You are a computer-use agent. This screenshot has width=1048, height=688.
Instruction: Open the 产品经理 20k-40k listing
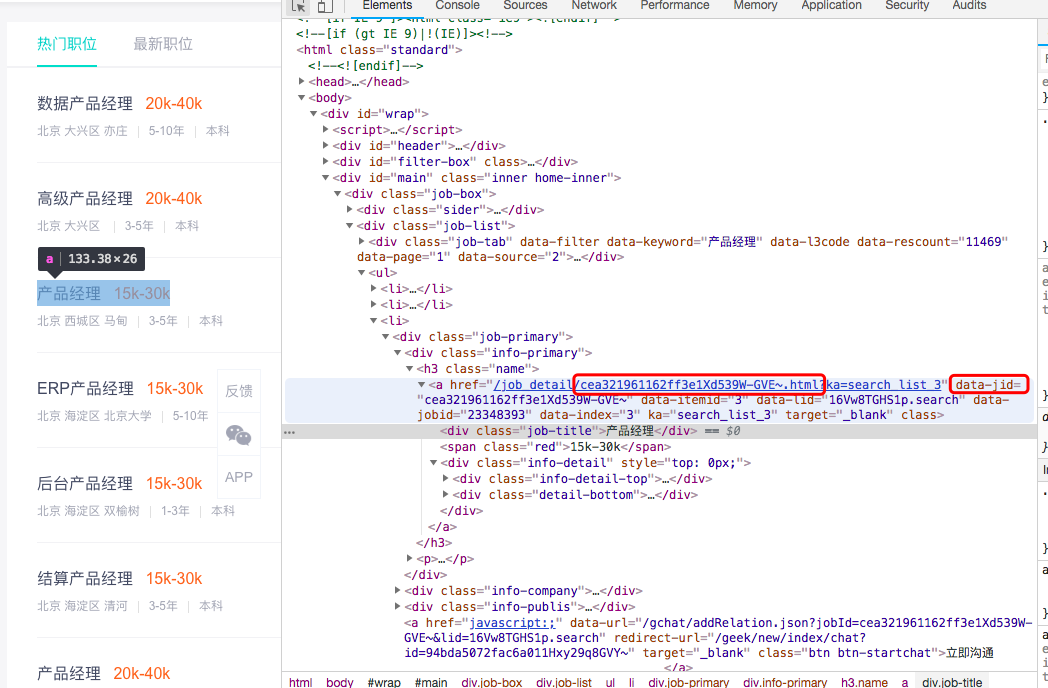pos(104,673)
